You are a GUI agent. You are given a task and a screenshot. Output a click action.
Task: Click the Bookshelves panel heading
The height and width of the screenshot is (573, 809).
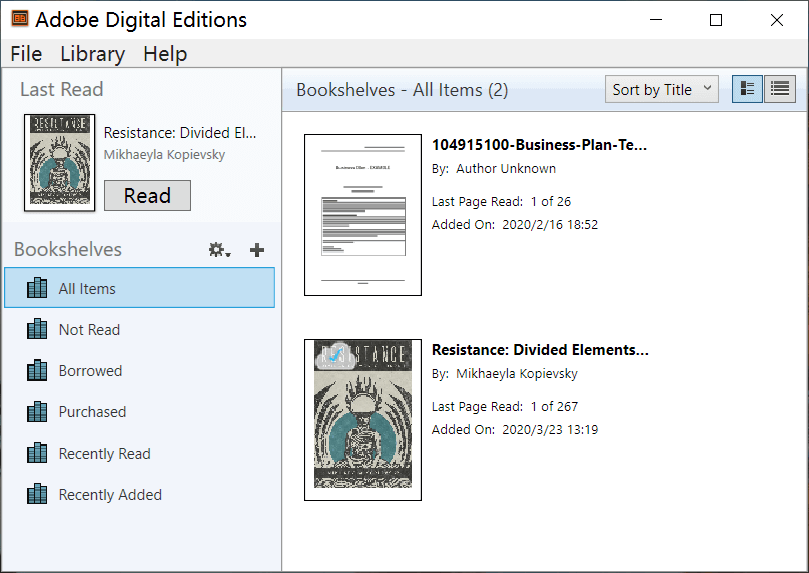(x=68, y=250)
